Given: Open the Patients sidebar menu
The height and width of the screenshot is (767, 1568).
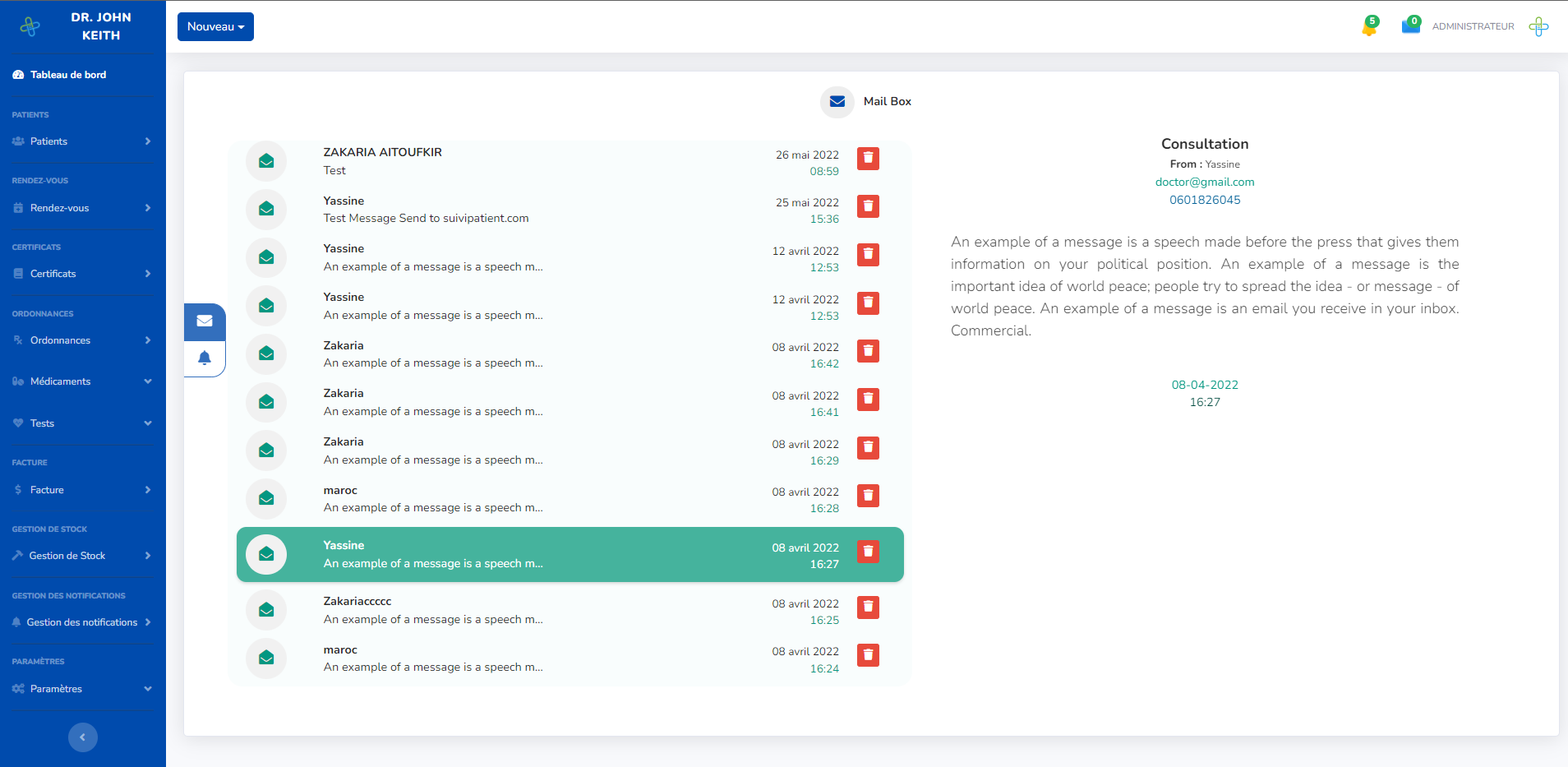Looking at the screenshot, I should [x=82, y=141].
